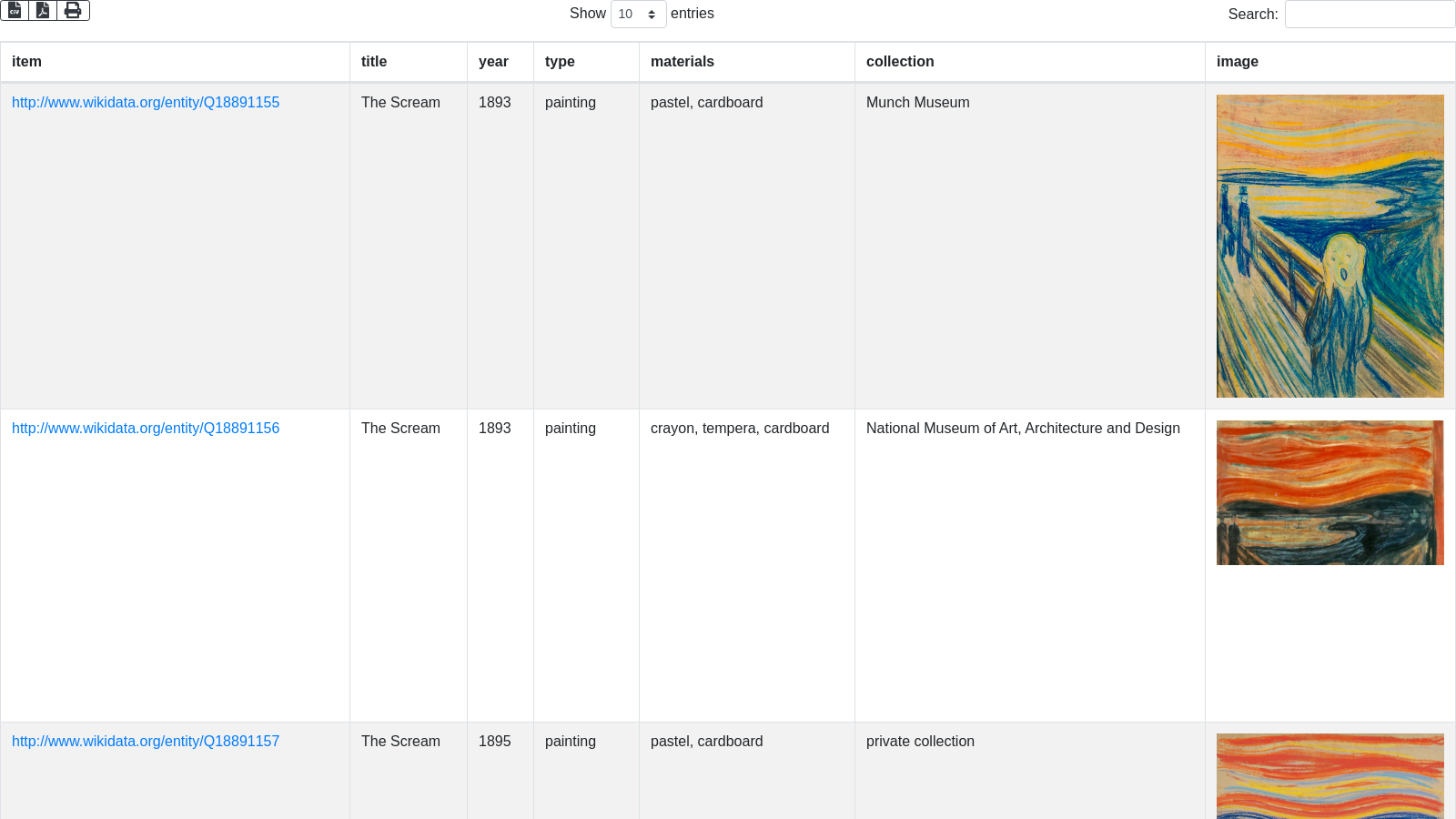The image size is (1456, 819).
Task: Open the Q18891155 Wikidata link
Action: (146, 103)
